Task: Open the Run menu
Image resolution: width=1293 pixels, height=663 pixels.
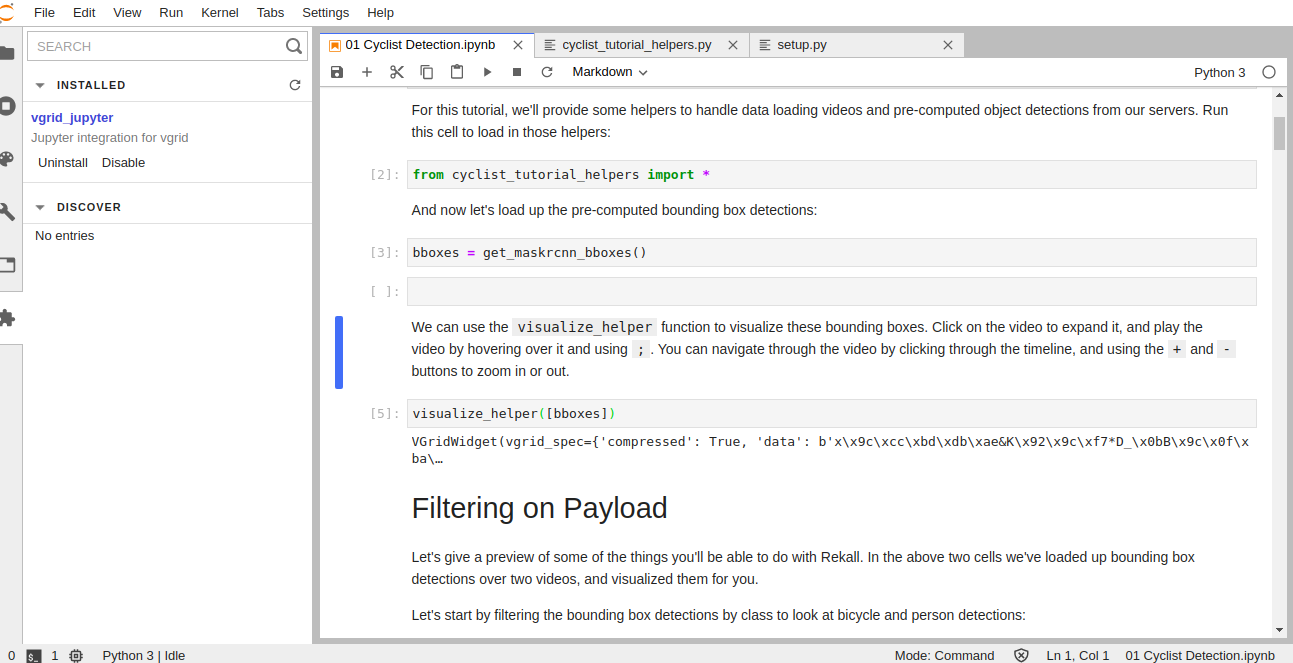Action: (171, 13)
